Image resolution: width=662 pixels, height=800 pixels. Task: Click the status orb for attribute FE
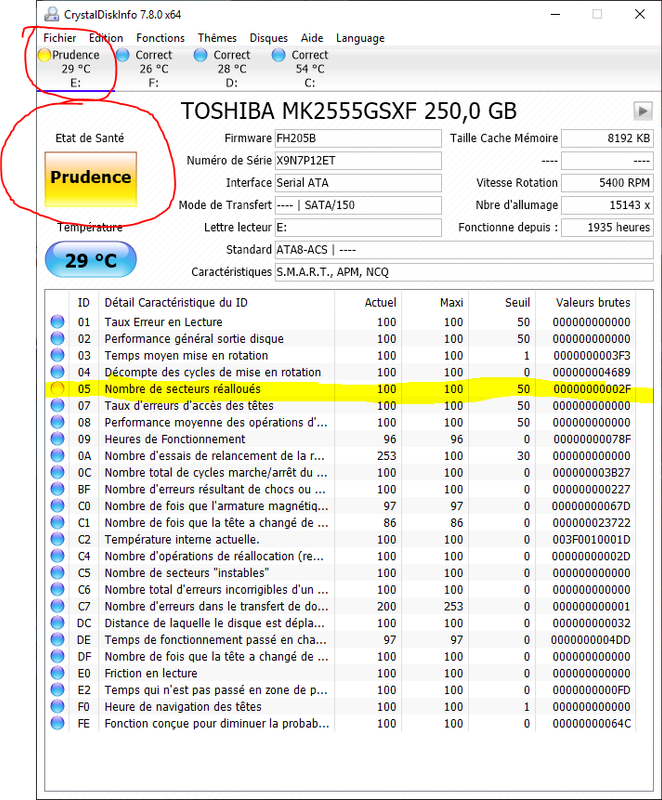(x=57, y=723)
